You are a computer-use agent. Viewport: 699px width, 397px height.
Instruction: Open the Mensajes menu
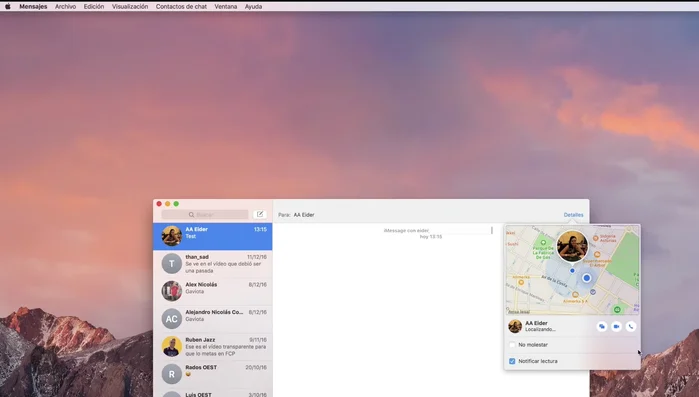tap(33, 7)
